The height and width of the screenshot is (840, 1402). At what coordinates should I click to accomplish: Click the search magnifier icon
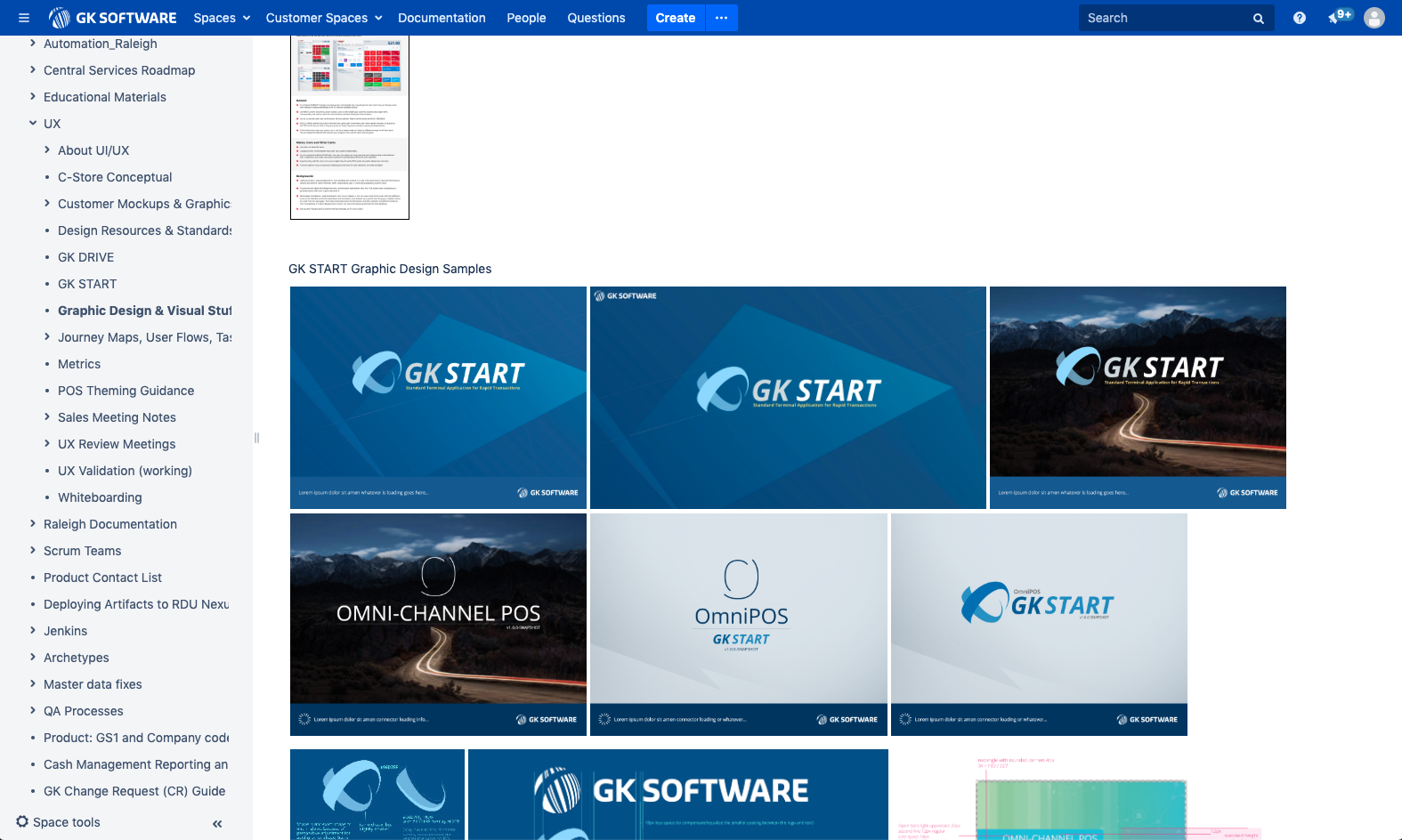pyautogui.click(x=1258, y=19)
